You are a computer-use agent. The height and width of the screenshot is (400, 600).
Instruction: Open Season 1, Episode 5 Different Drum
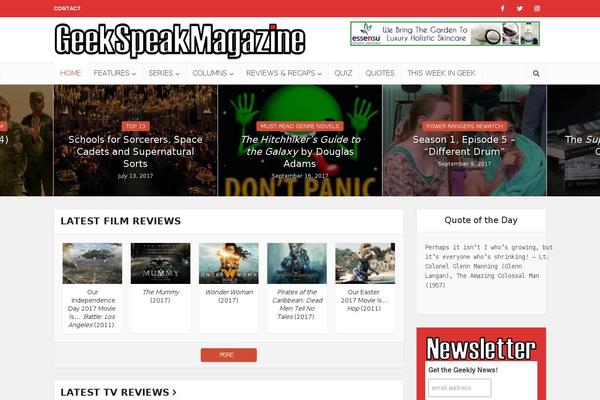(464, 145)
